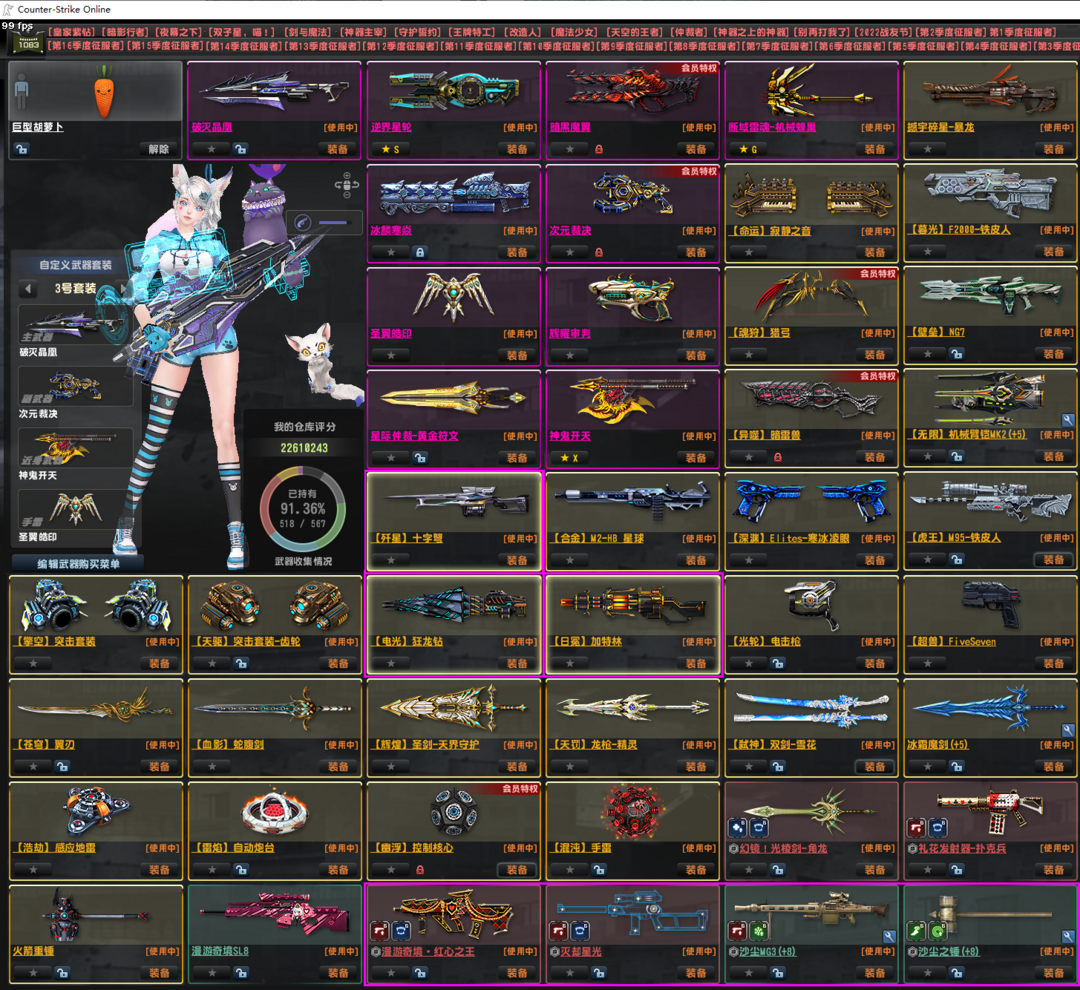The width and height of the screenshot is (1080, 990).
Task: Toggle the lock on 巨型胡萝卜 card
Action: pos(21,149)
